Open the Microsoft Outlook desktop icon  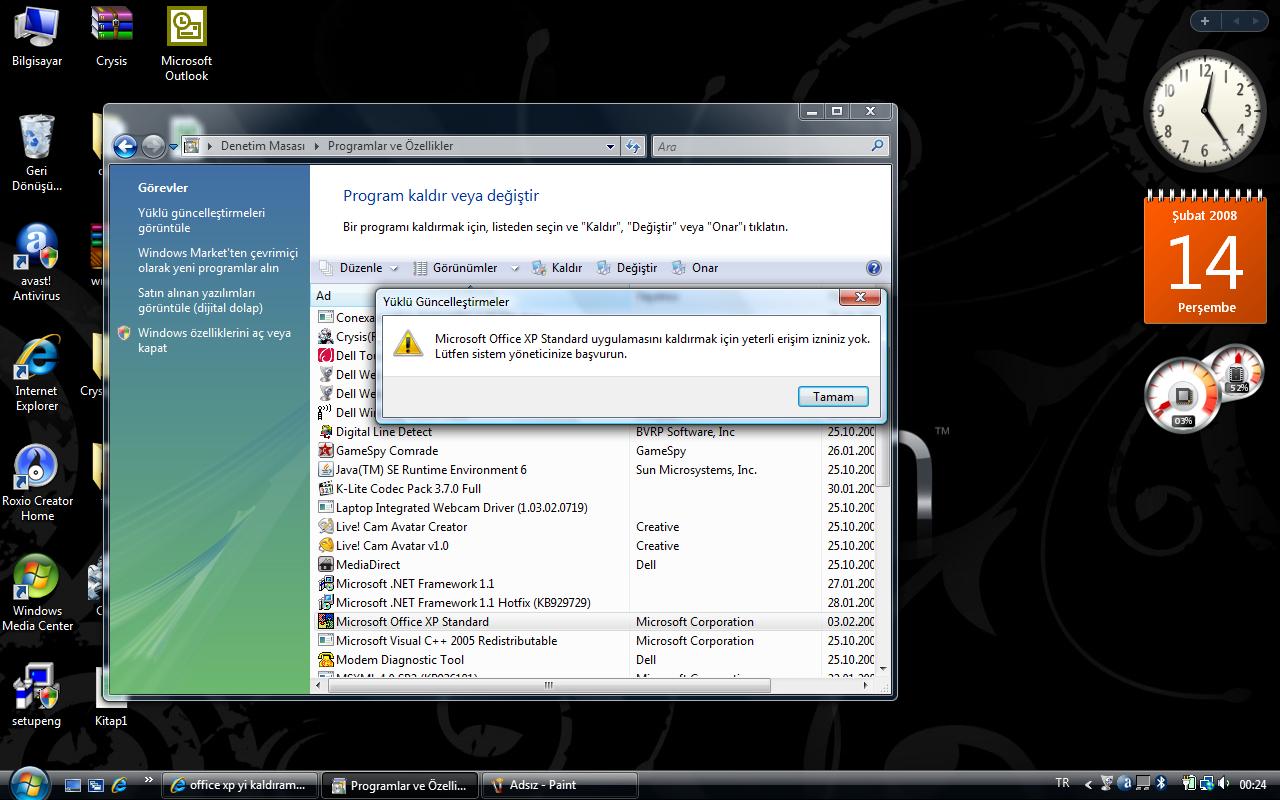point(186,44)
